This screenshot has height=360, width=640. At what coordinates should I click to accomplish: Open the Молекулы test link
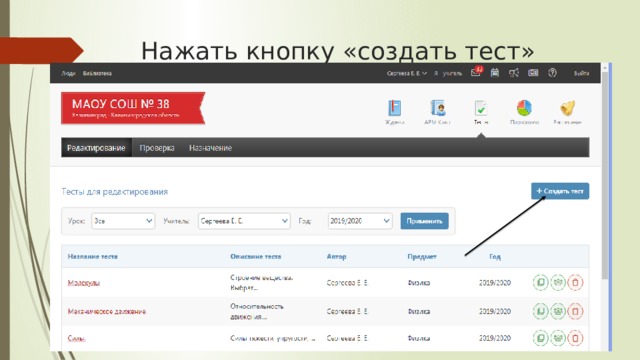point(84,282)
